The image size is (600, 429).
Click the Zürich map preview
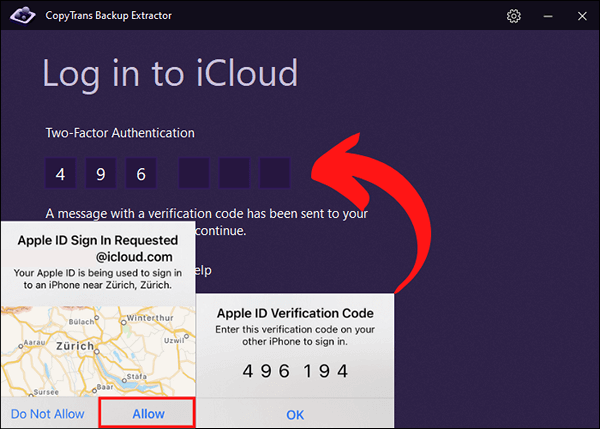click(x=98, y=351)
